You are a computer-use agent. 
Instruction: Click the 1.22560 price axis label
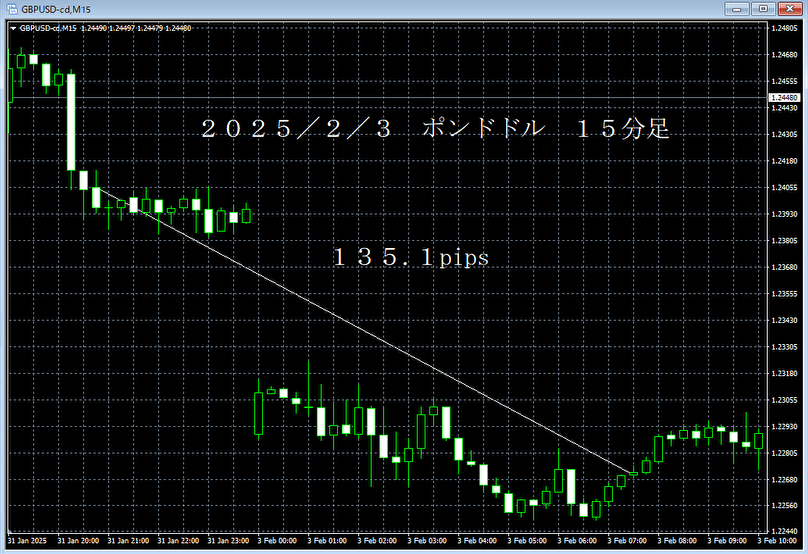pos(784,506)
